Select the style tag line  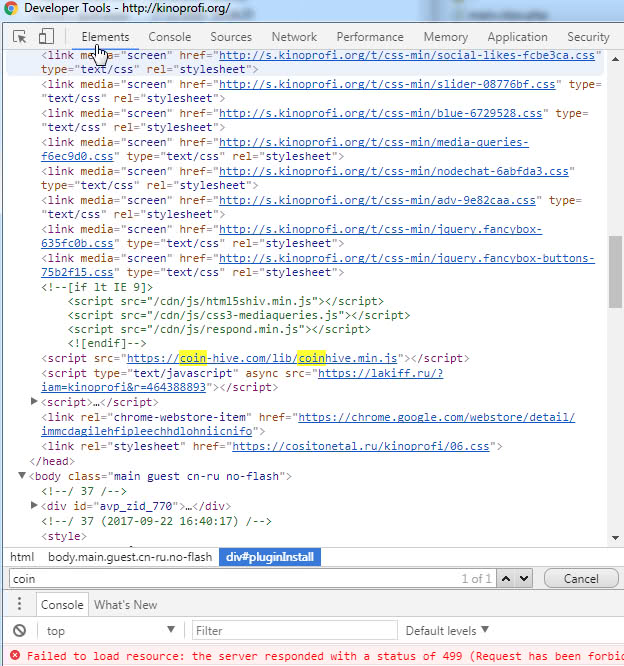pos(64,536)
